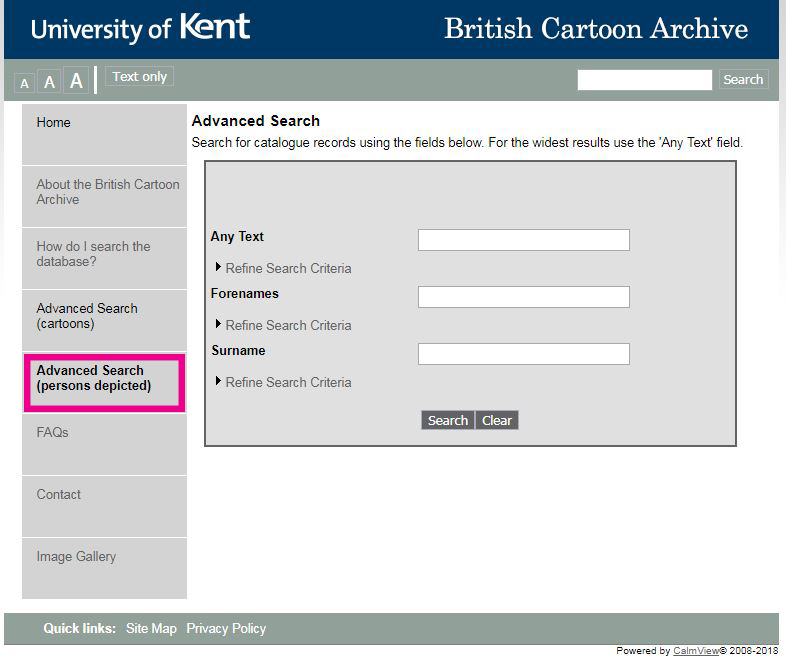Click the top site search input box
Screen dimensions: 786x660
(644, 80)
